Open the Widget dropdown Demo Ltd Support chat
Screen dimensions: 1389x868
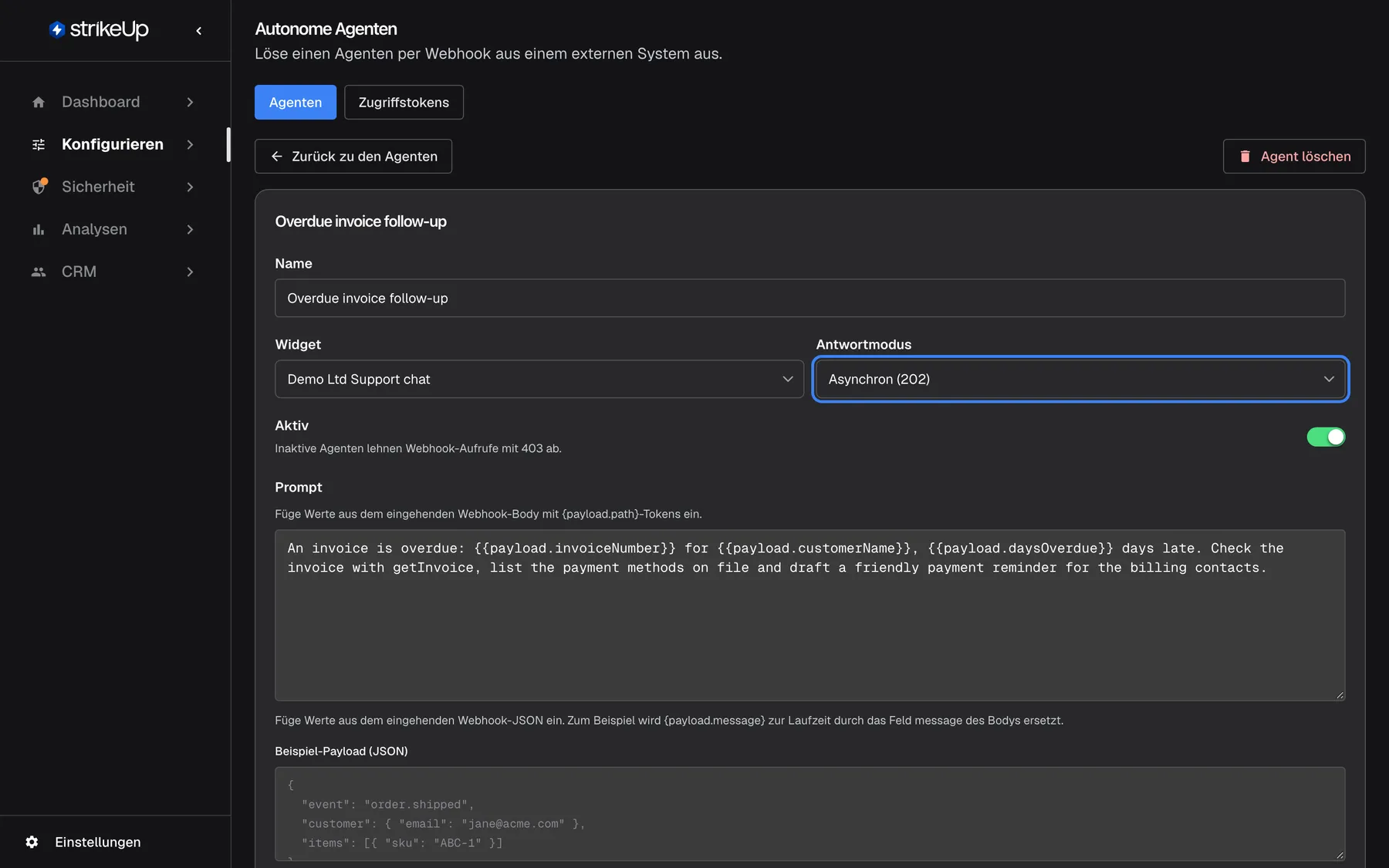tap(539, 379)
